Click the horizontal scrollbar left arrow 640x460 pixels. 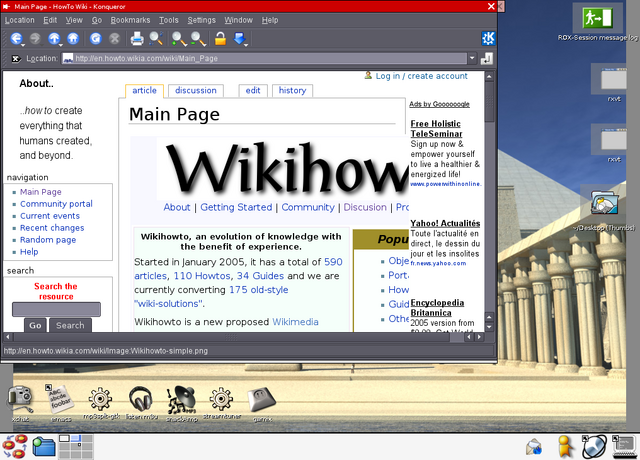[8, 337]
